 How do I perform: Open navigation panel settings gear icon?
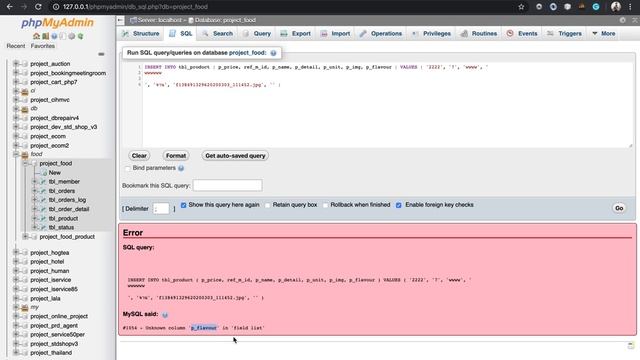(x=72, y=36)
